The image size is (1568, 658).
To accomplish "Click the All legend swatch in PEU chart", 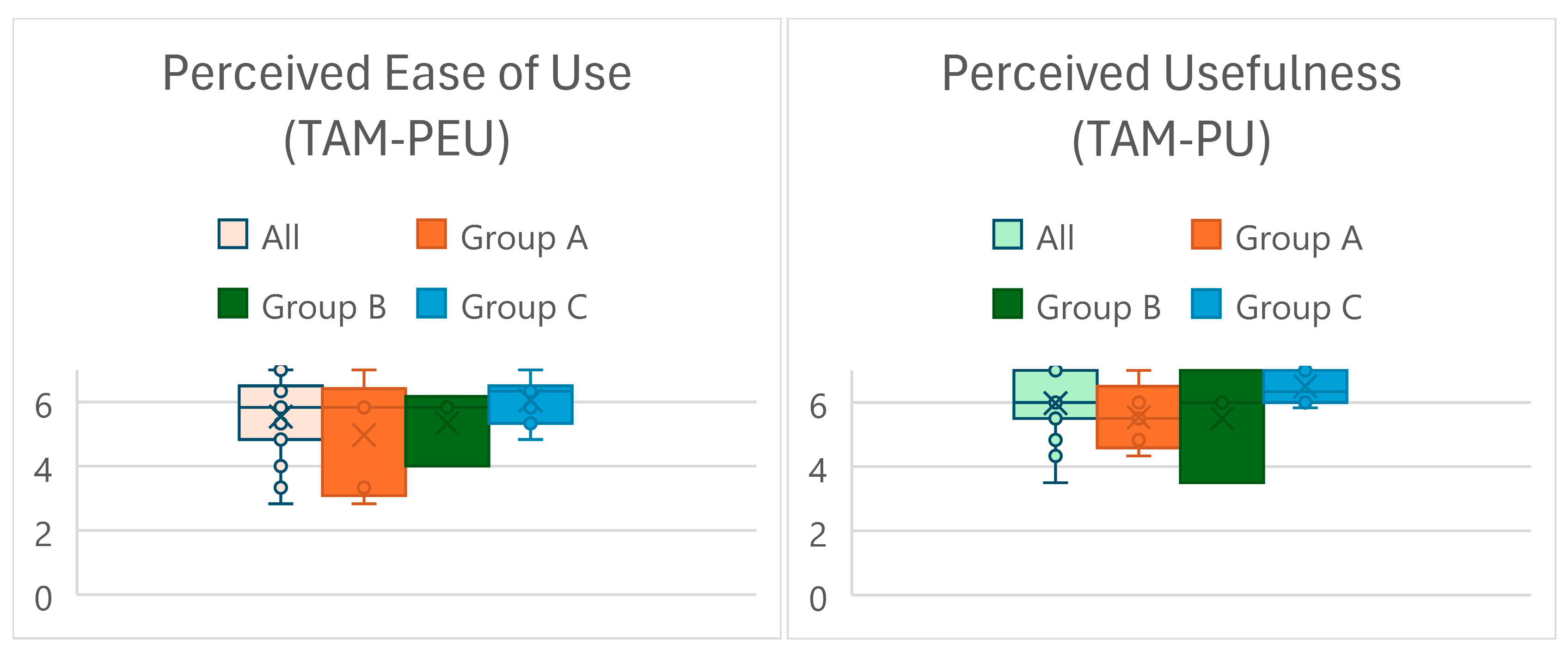I will click(x=233, y=234).
